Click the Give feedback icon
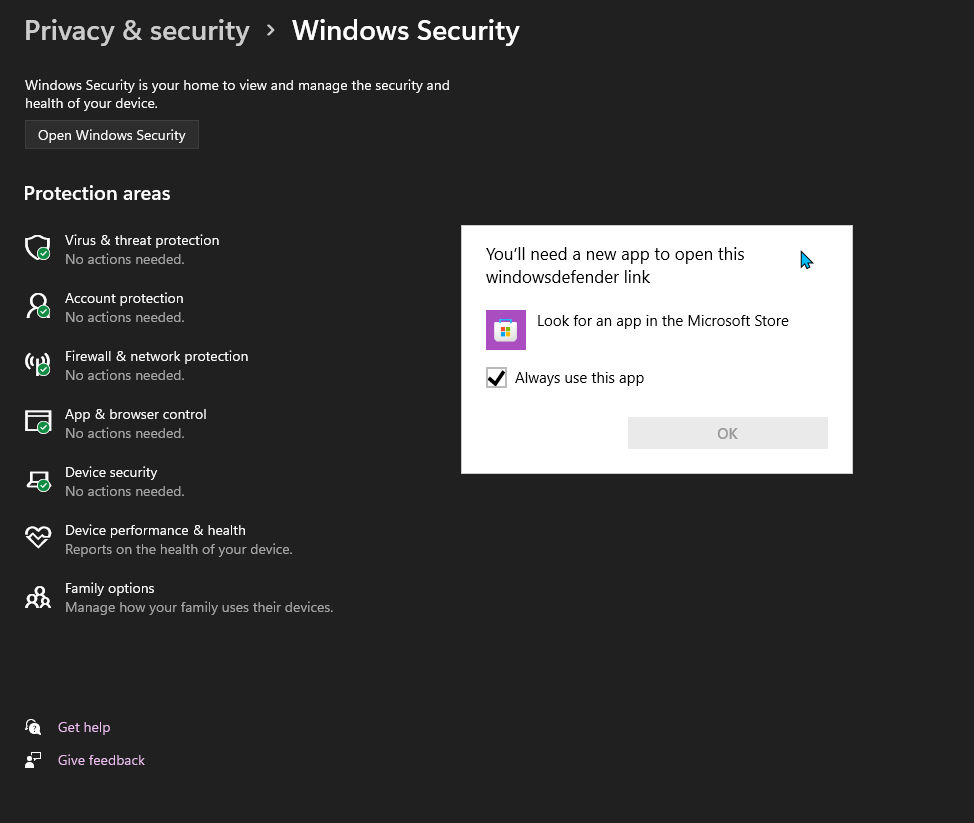The height and width of the screenshot is (823, 974). pyautogui.click(x=33, y=760)
